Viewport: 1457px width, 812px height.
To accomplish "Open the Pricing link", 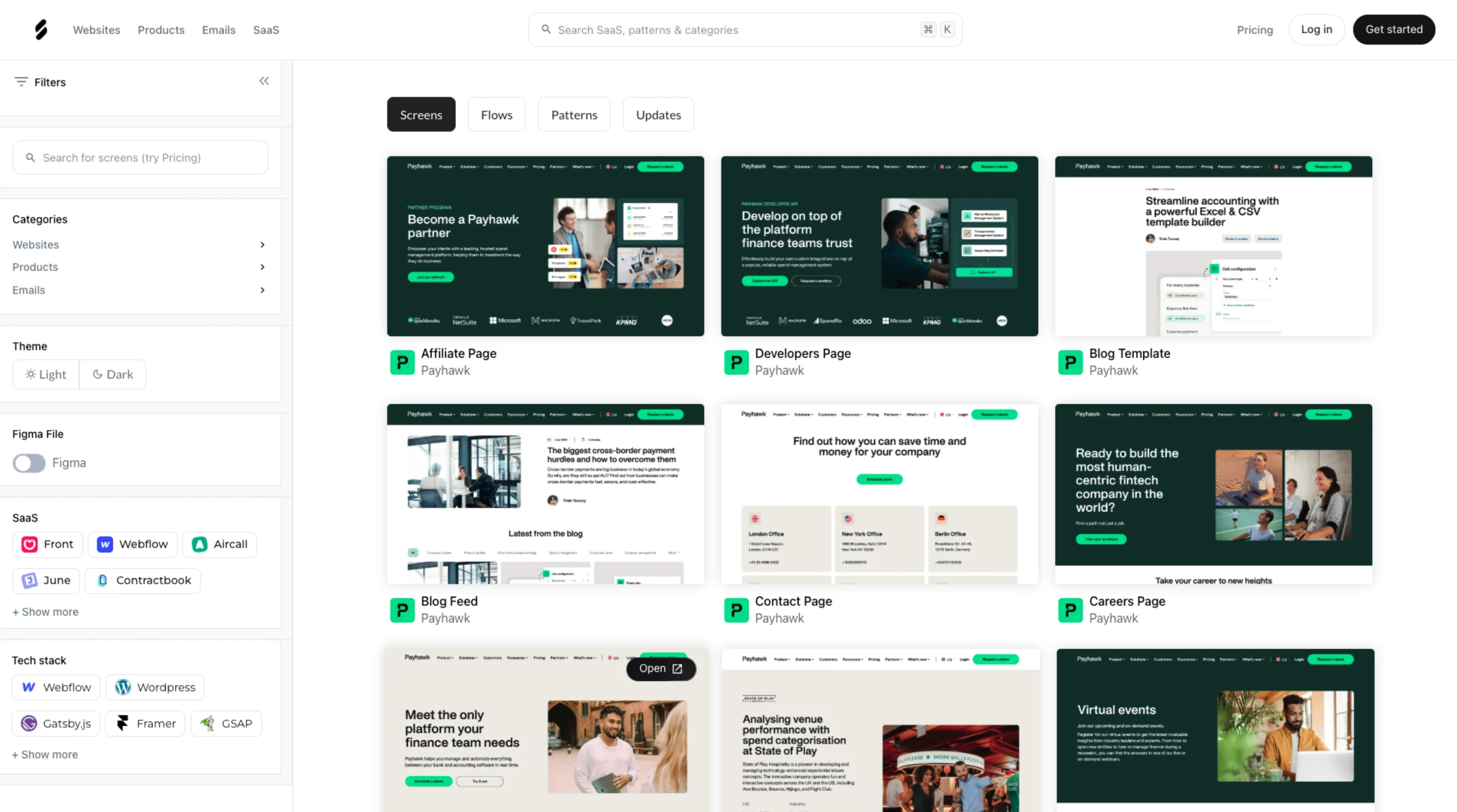I will [1254, 30].
